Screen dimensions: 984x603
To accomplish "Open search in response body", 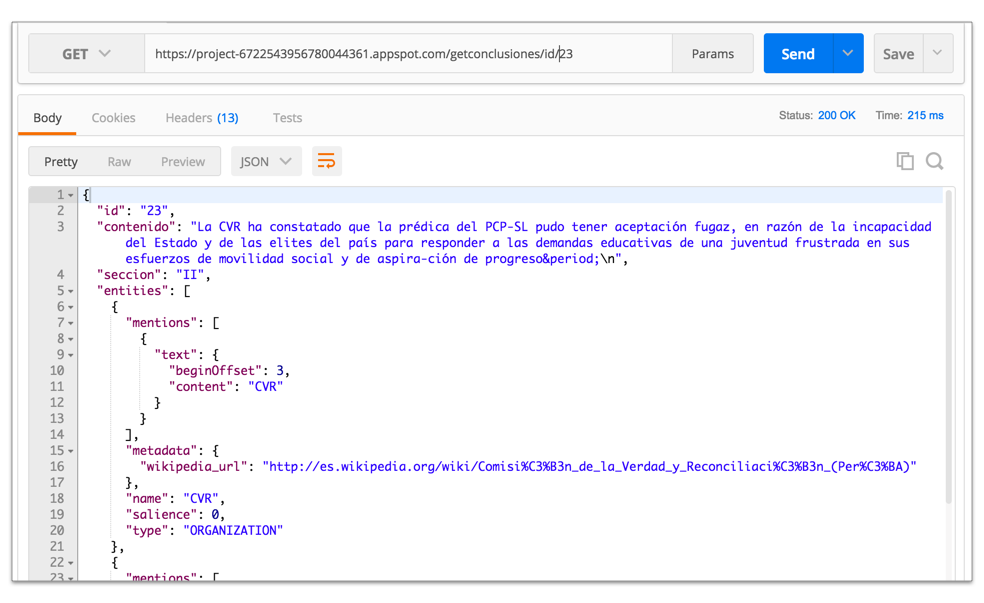I will tap(934, 161).
